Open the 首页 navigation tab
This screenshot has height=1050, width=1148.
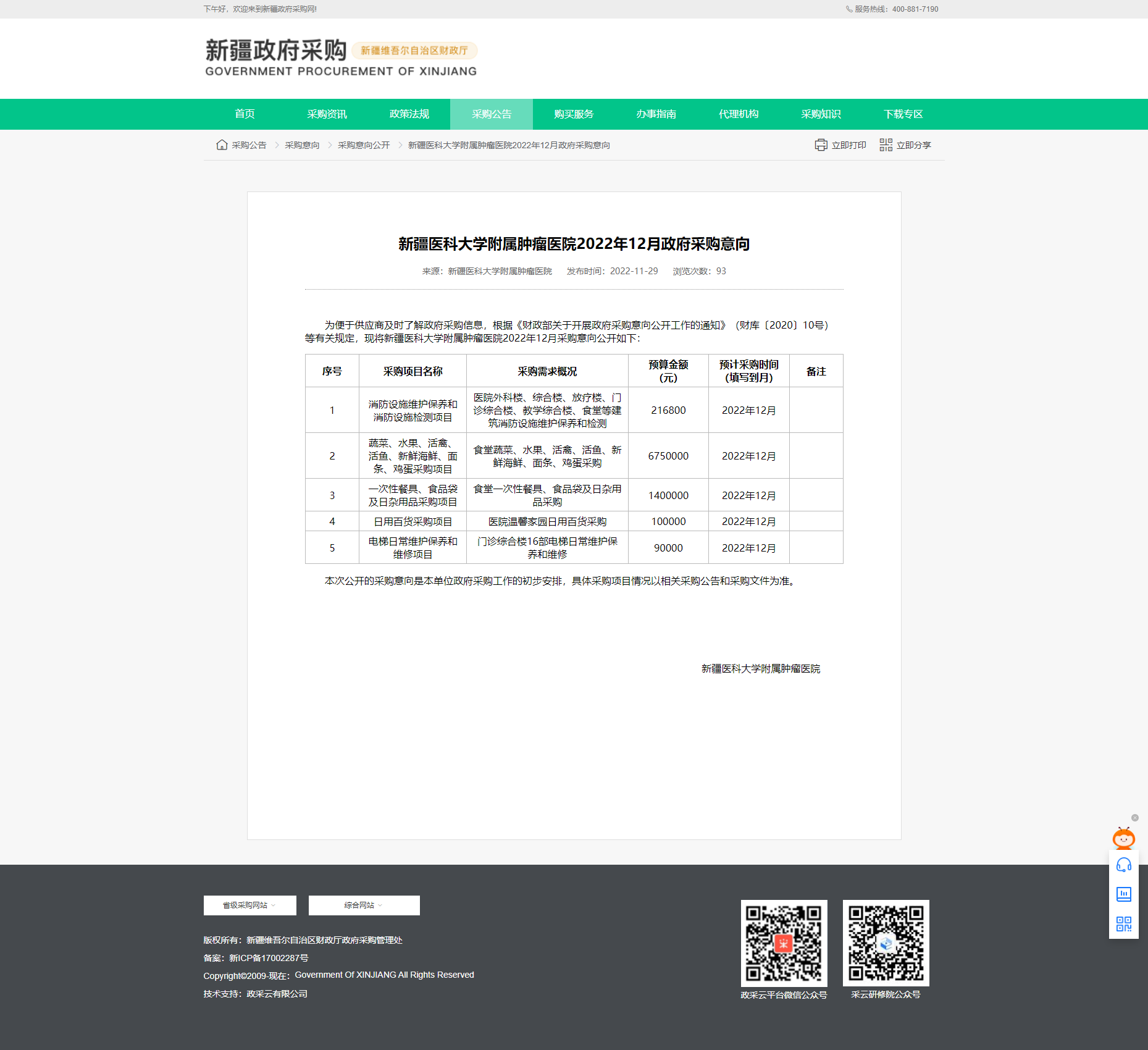pos(245,114)
